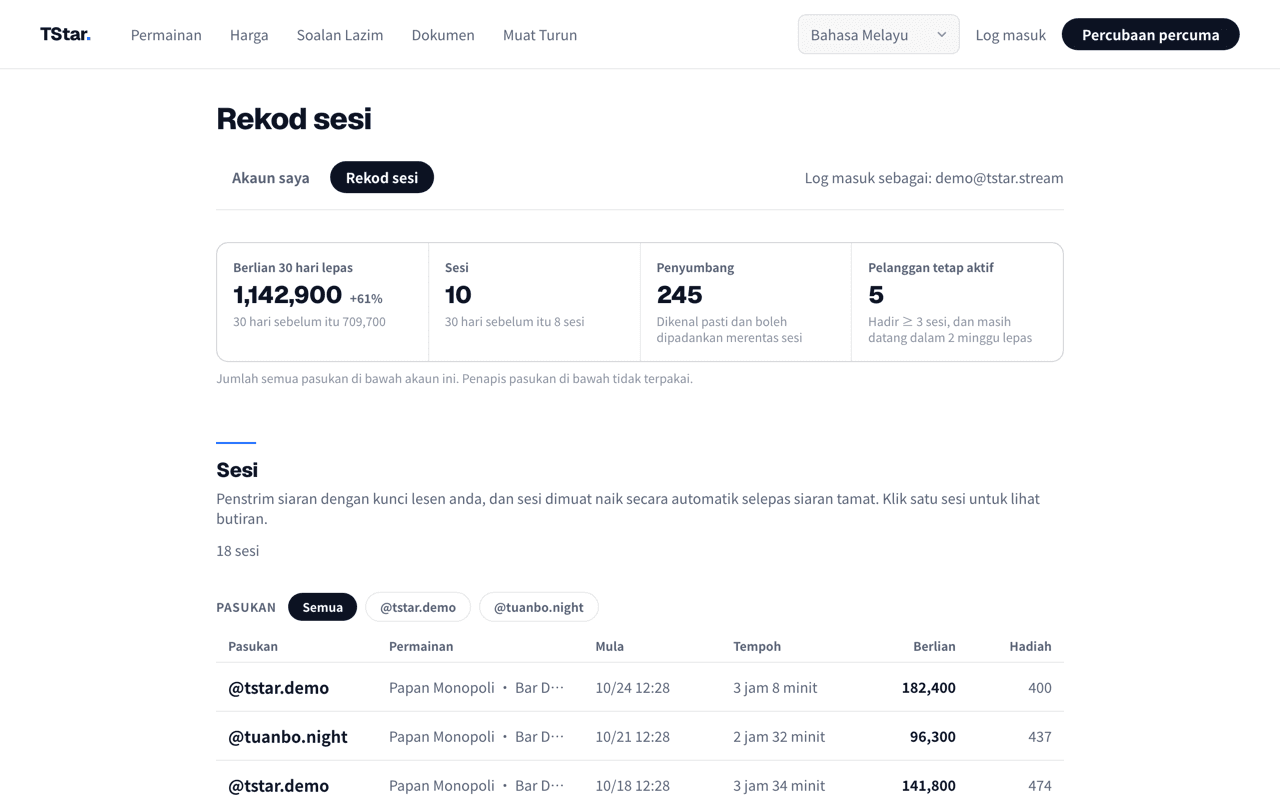
Task: Filter sessions by @tuanbo.night team
Action: tap(539, 607)
